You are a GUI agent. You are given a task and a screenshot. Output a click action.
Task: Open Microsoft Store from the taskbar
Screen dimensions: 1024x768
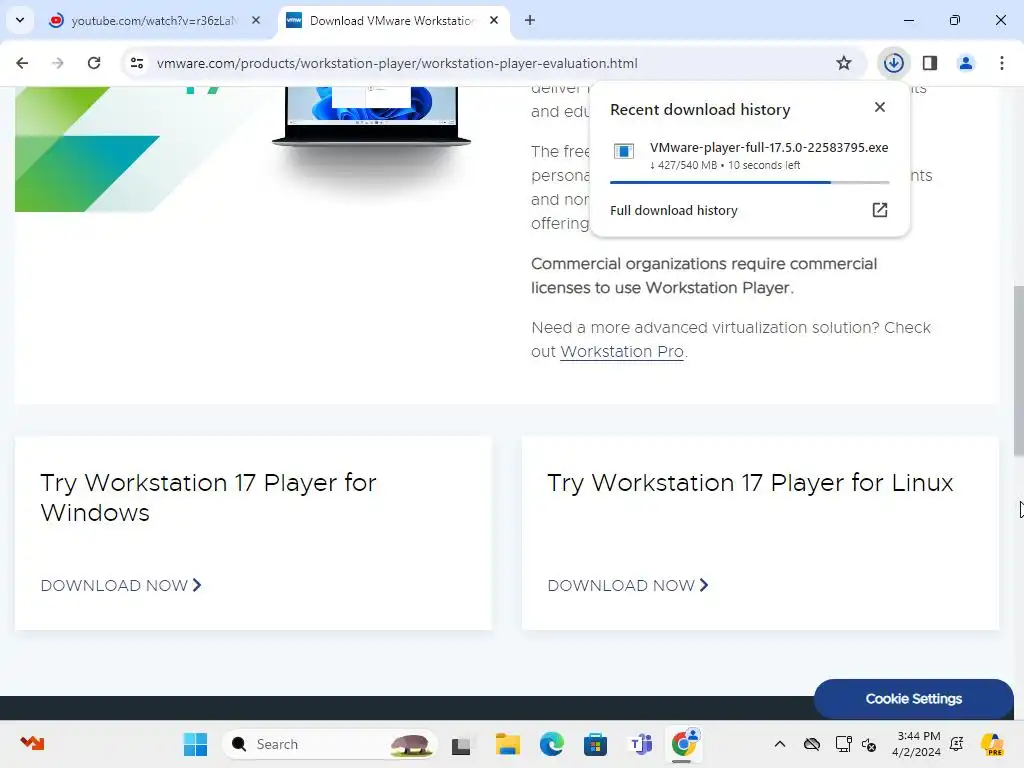tap(596, 744)
